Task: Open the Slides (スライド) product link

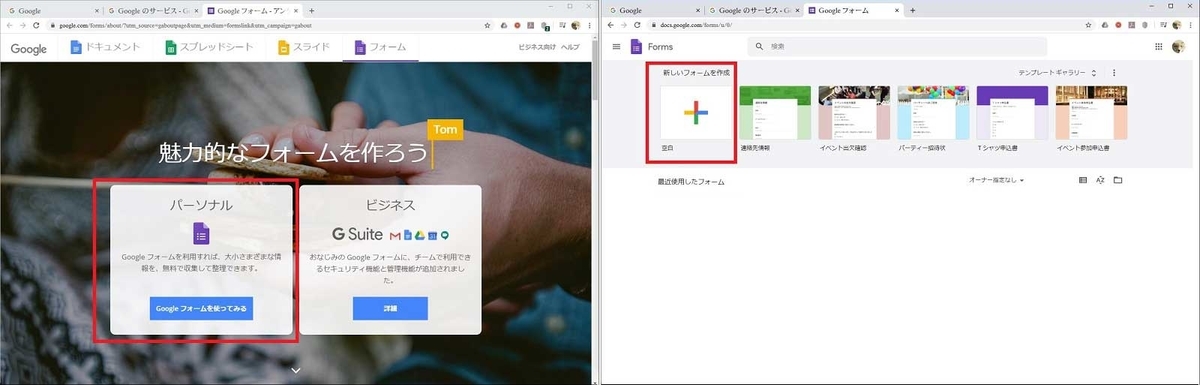Action: (303, 47)
